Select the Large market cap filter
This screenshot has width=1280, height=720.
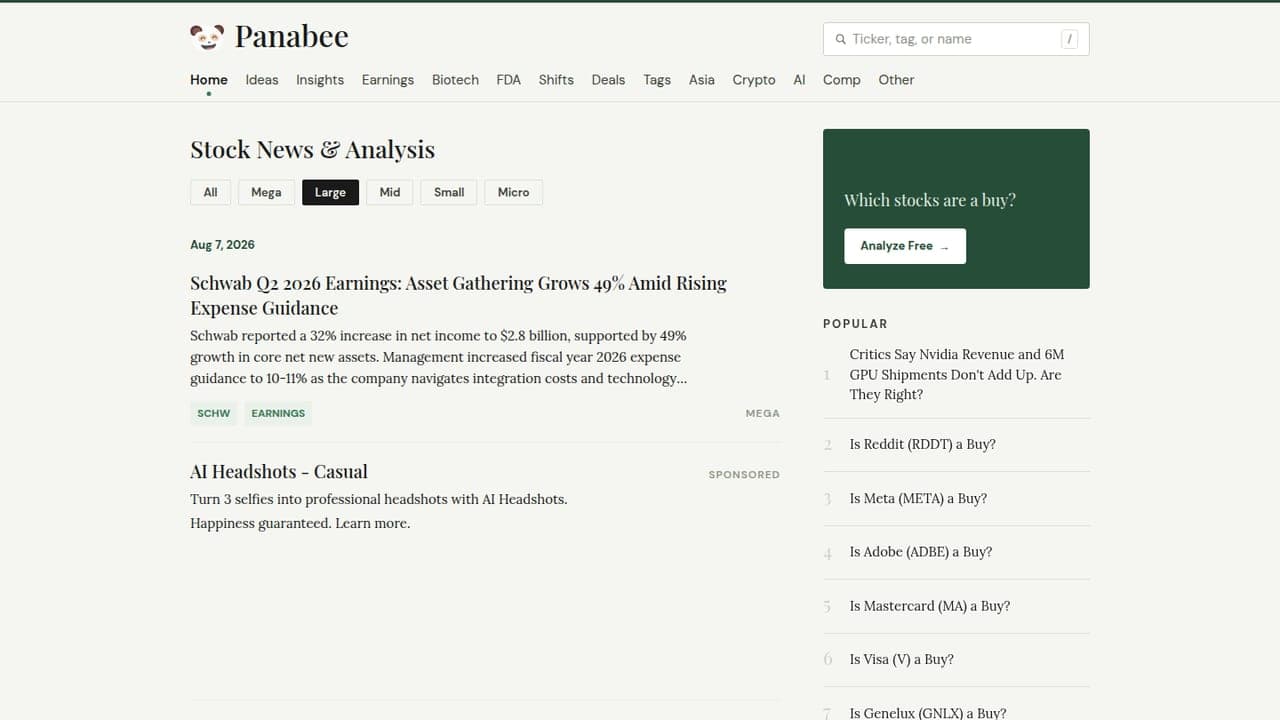330,192
